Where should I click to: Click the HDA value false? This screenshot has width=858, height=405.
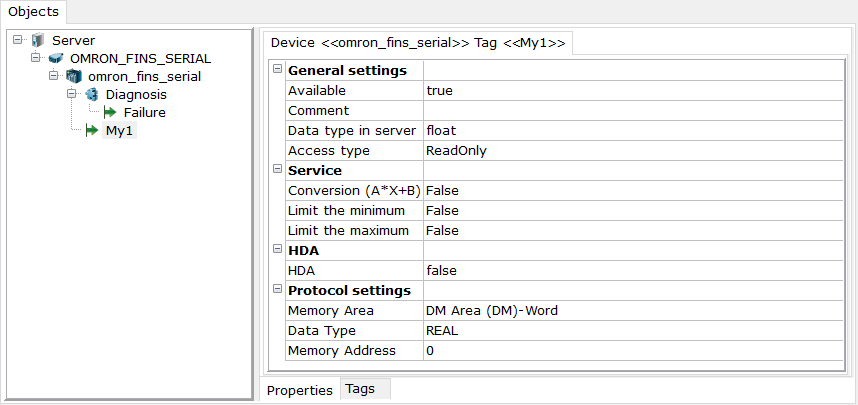[633, 270]
